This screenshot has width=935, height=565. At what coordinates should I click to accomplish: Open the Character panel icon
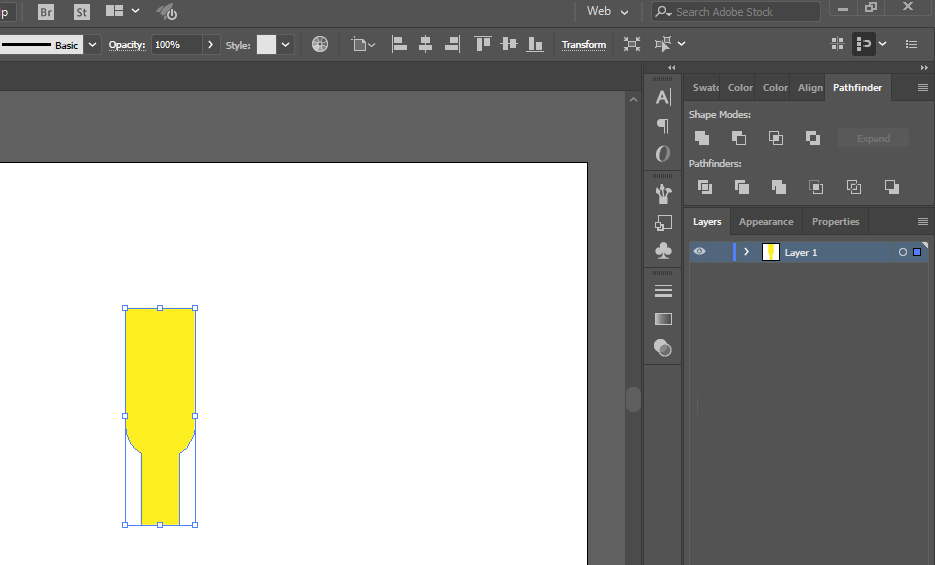pos(663,97)
